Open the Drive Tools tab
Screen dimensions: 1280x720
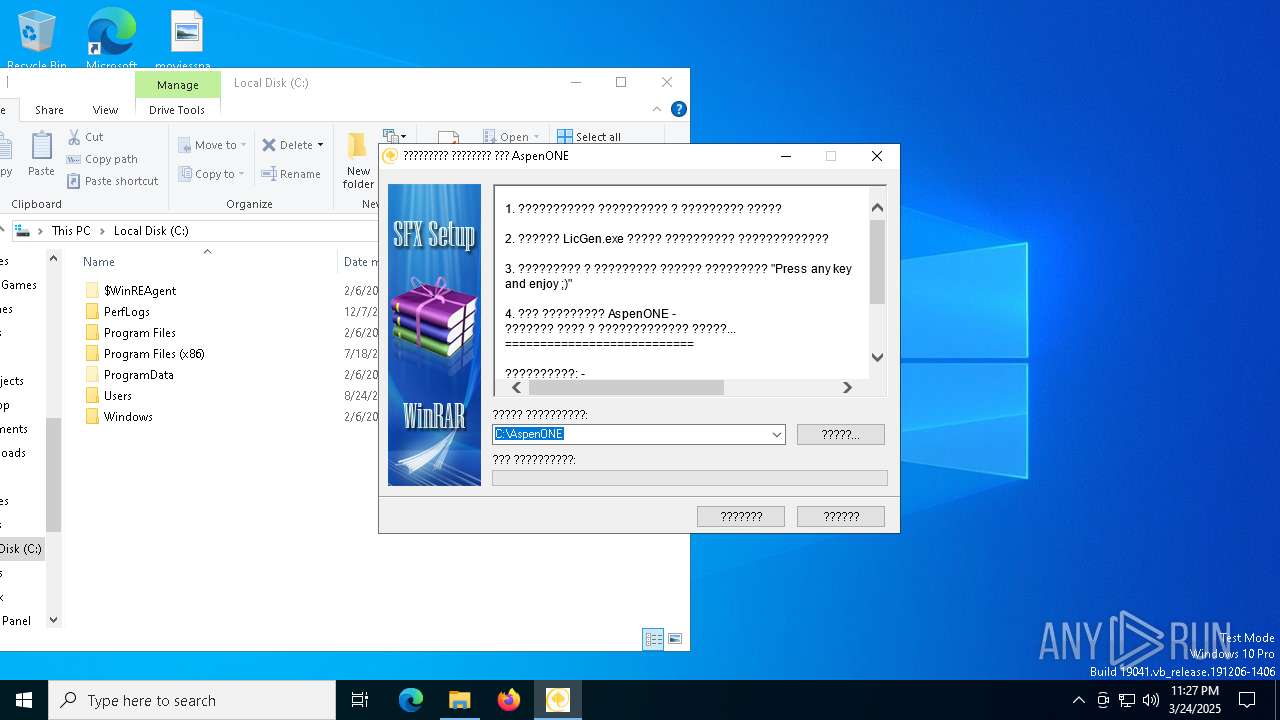177,110
